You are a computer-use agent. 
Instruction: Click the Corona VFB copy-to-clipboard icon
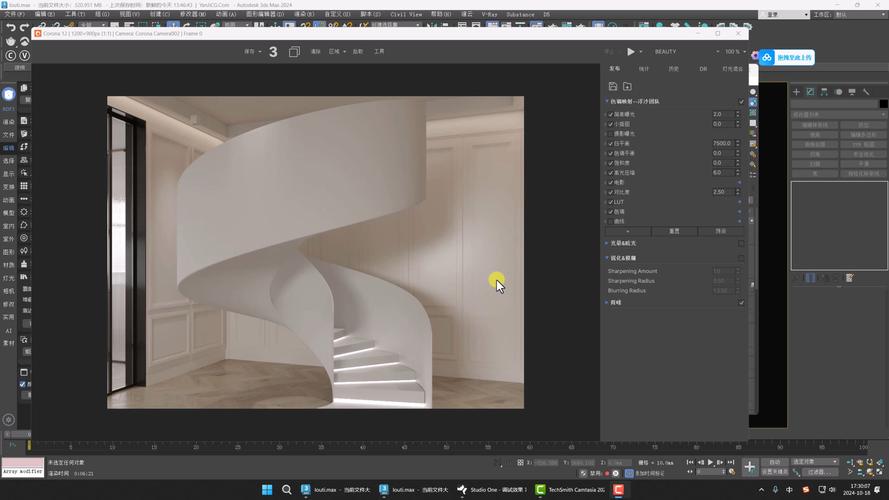(x=294, y=51)
